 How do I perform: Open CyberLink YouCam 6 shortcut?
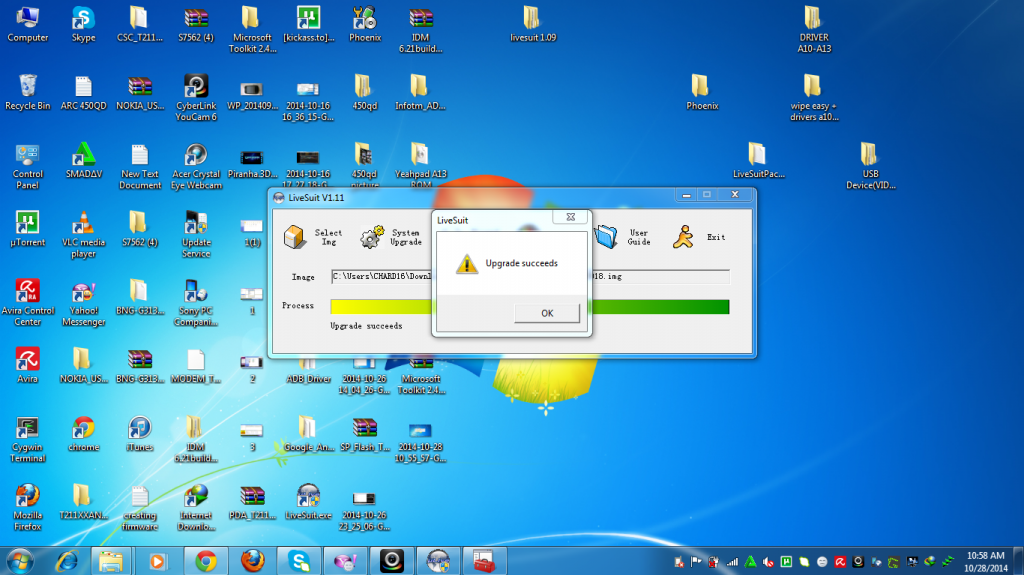click(x=196, y=98)
